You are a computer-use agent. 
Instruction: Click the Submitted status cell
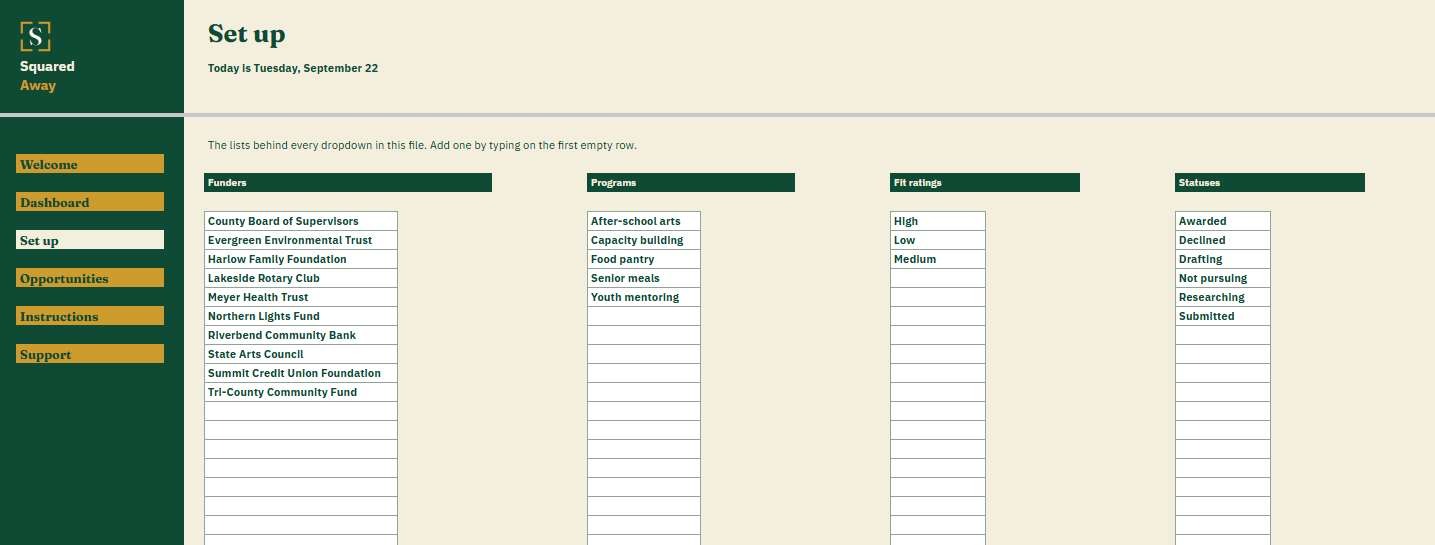(x=1223, y=316)
